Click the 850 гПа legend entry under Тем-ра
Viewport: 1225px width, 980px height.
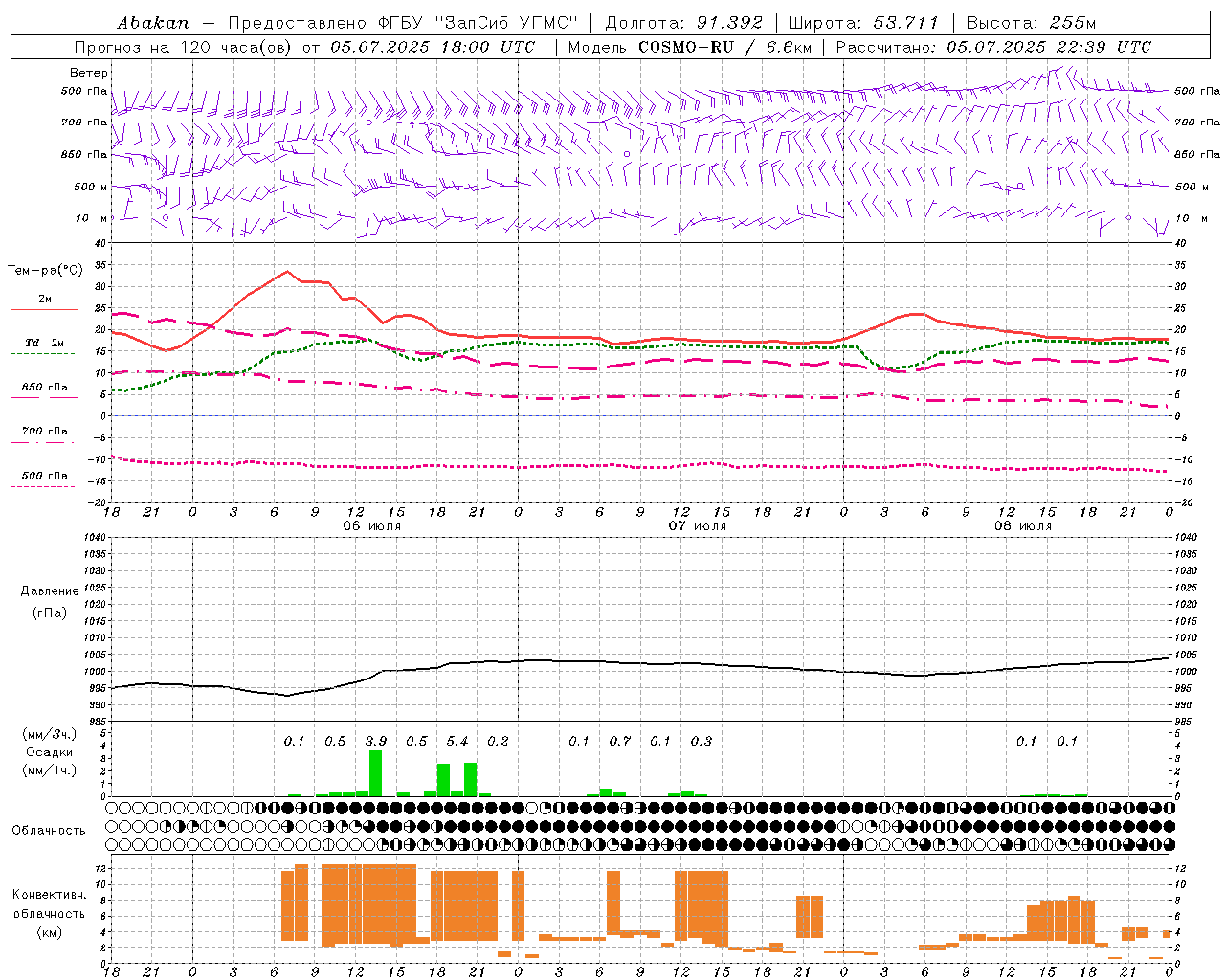click(x=45, y=388)
